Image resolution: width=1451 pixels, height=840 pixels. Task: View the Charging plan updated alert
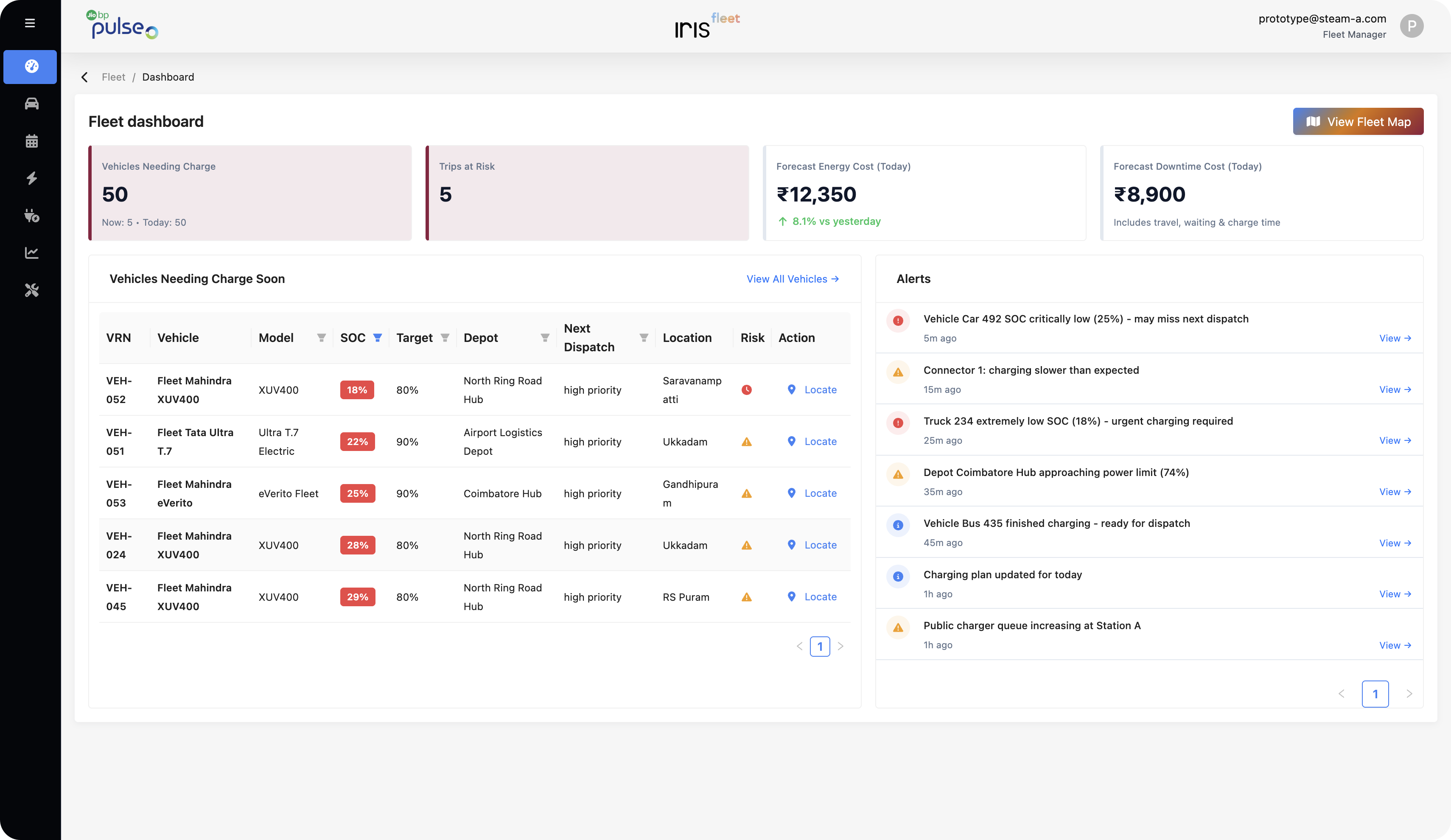coord(1395,594)
